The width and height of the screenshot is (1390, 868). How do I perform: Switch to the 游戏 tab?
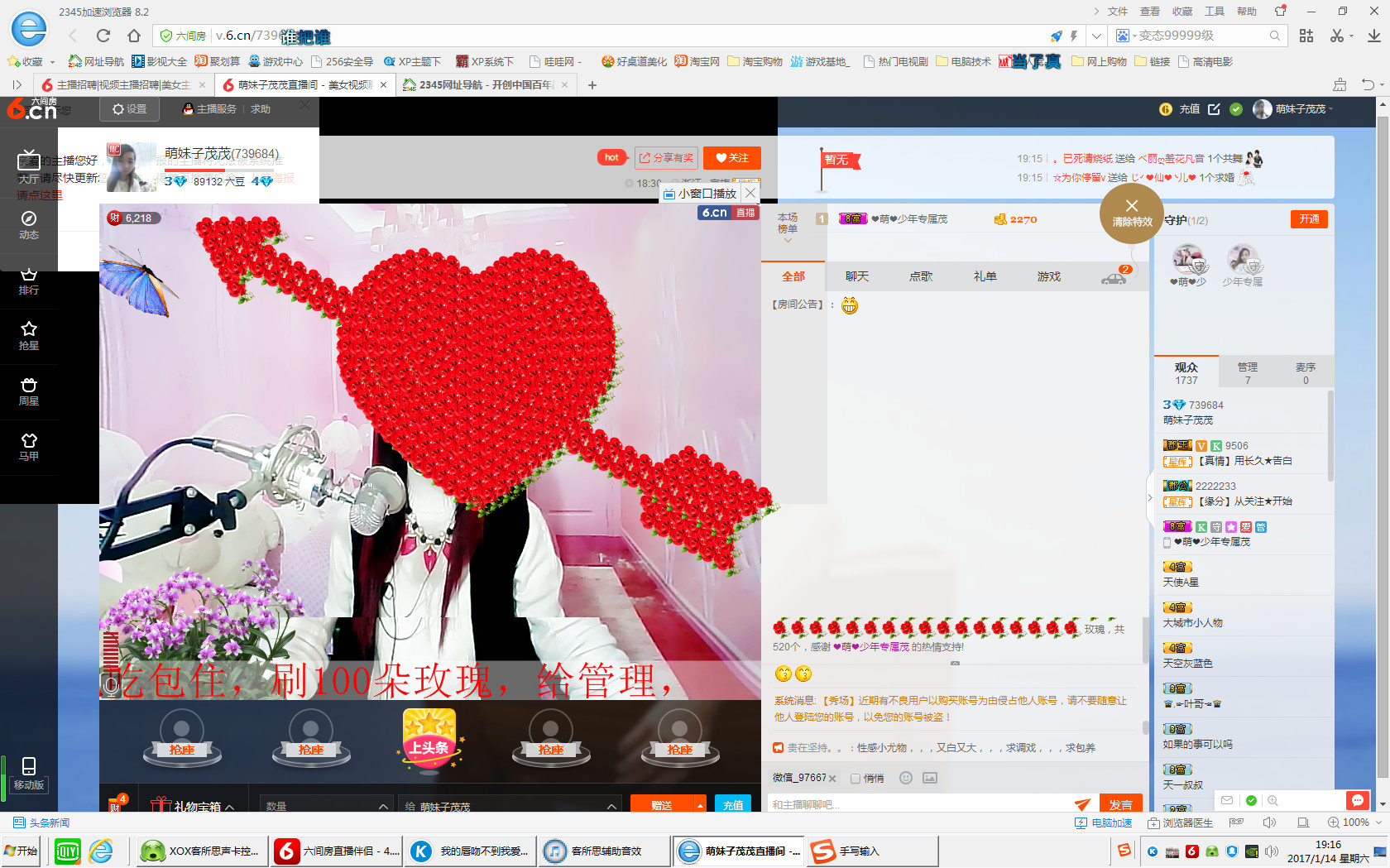pos(1049,276)
